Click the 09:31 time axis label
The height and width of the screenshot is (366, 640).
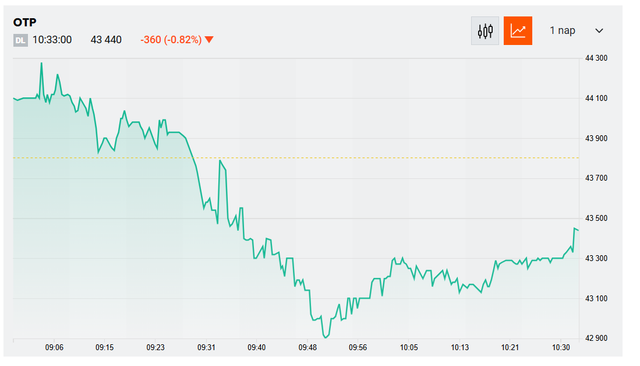[x=206, y=347]
